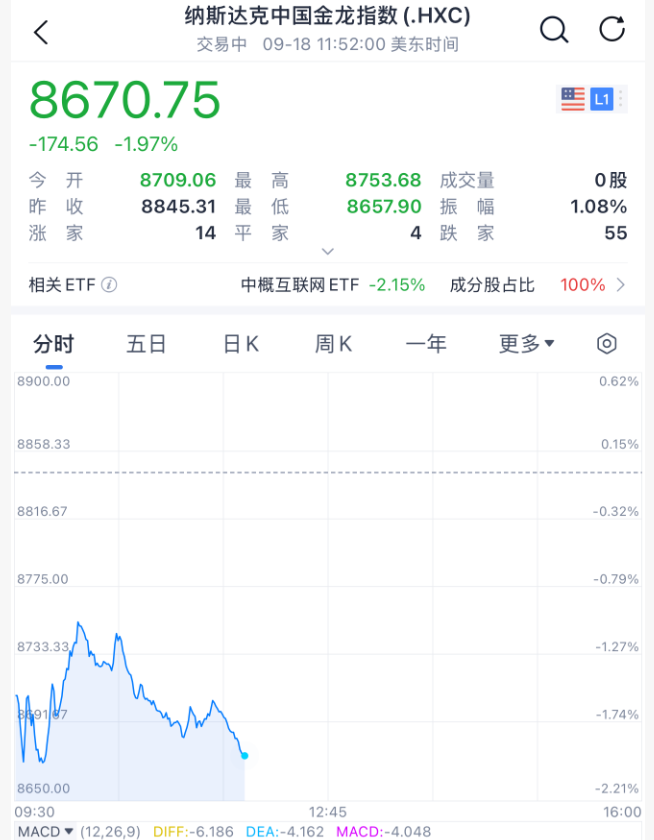Switch to the 日K chart tab
The image size is (654, 840).
point(240,344)
